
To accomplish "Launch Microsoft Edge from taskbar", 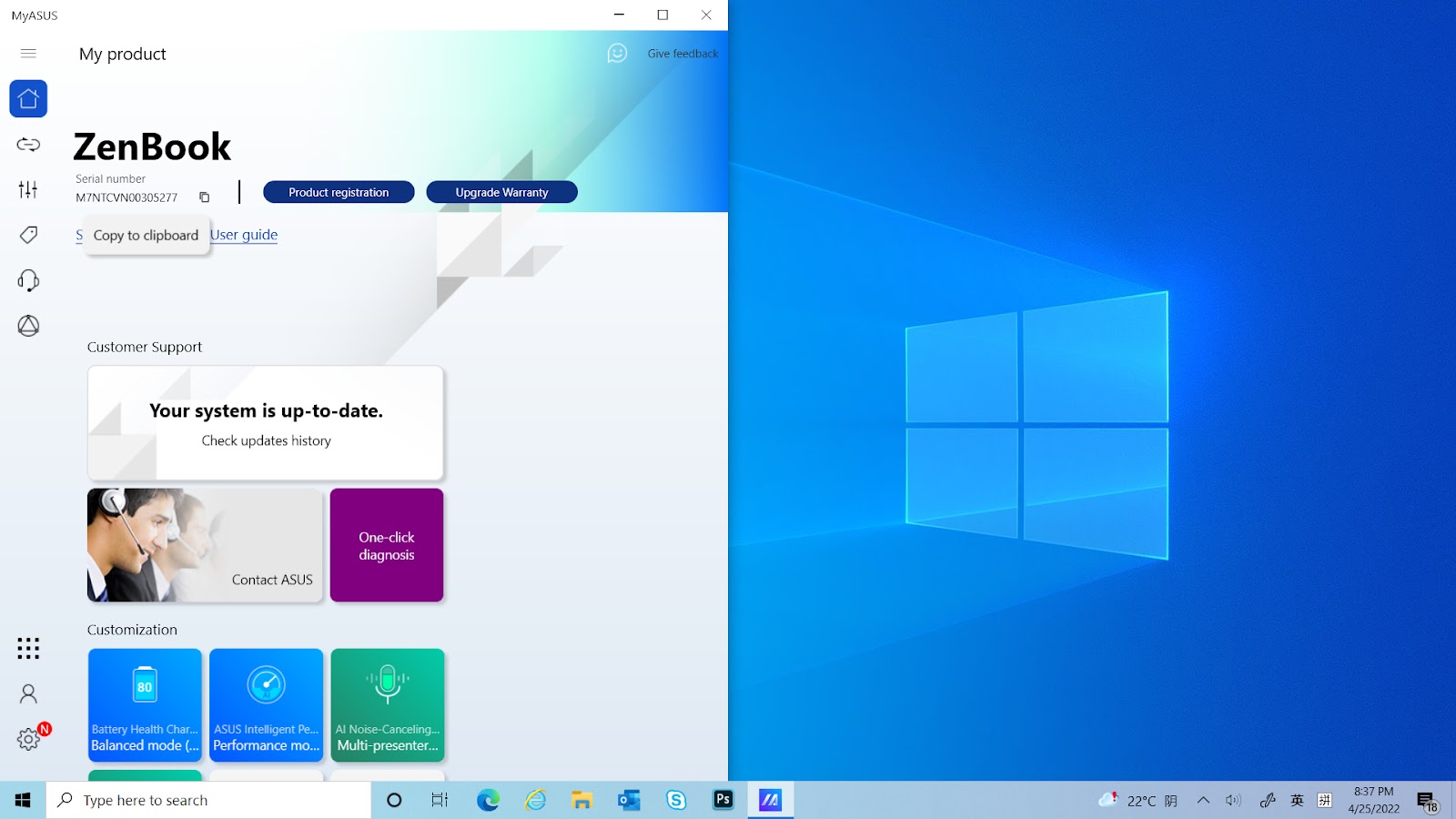I will point(488,800).
